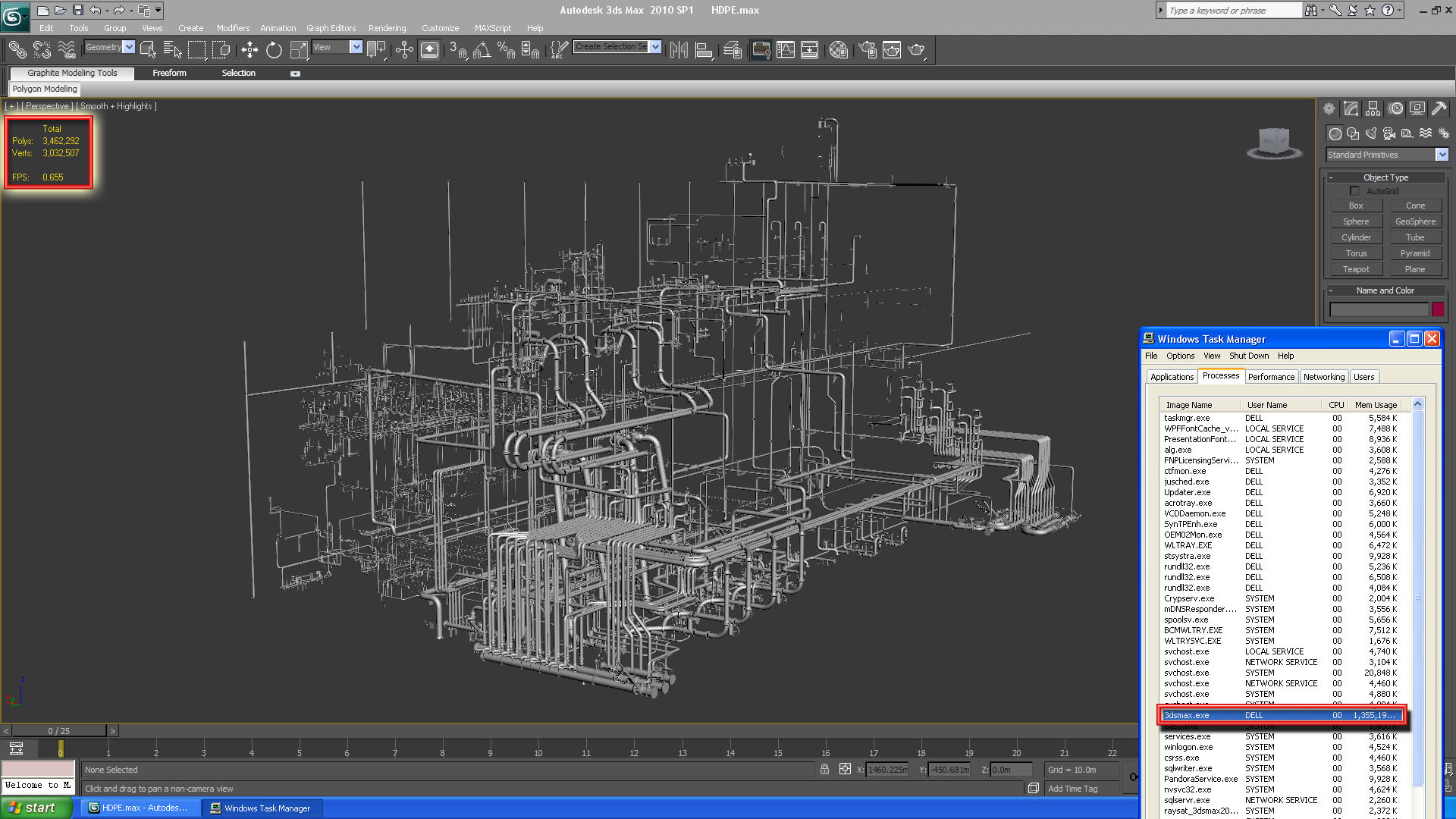Open the object color swatch

click(1438, 309)
